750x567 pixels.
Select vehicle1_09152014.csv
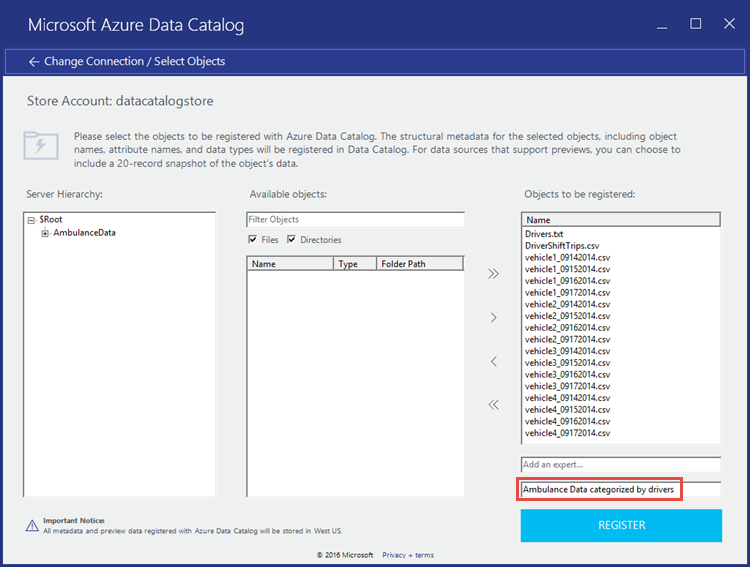click(567, 269)
